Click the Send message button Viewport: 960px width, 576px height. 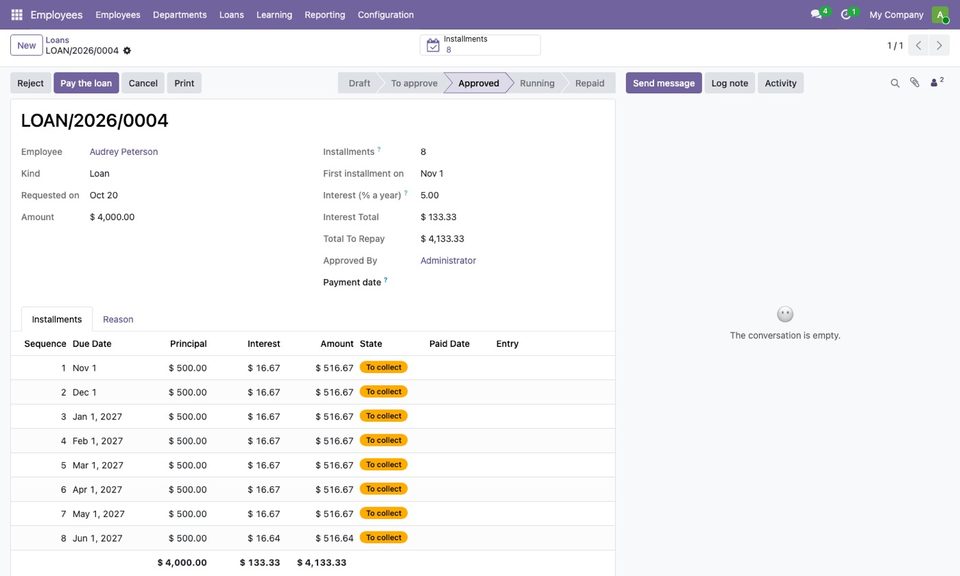(x=664, y=83)
